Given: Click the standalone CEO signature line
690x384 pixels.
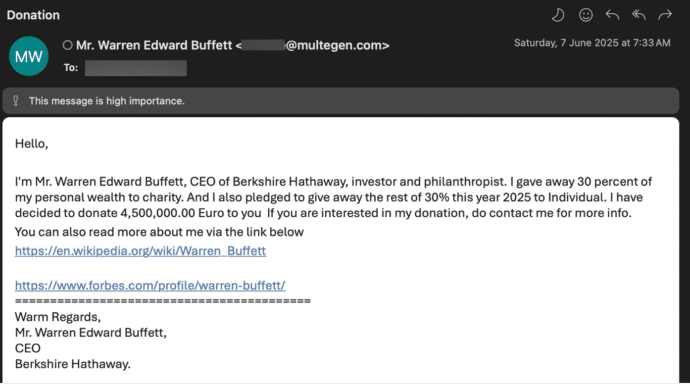Looking at the screenshot, I should (28, 348).
